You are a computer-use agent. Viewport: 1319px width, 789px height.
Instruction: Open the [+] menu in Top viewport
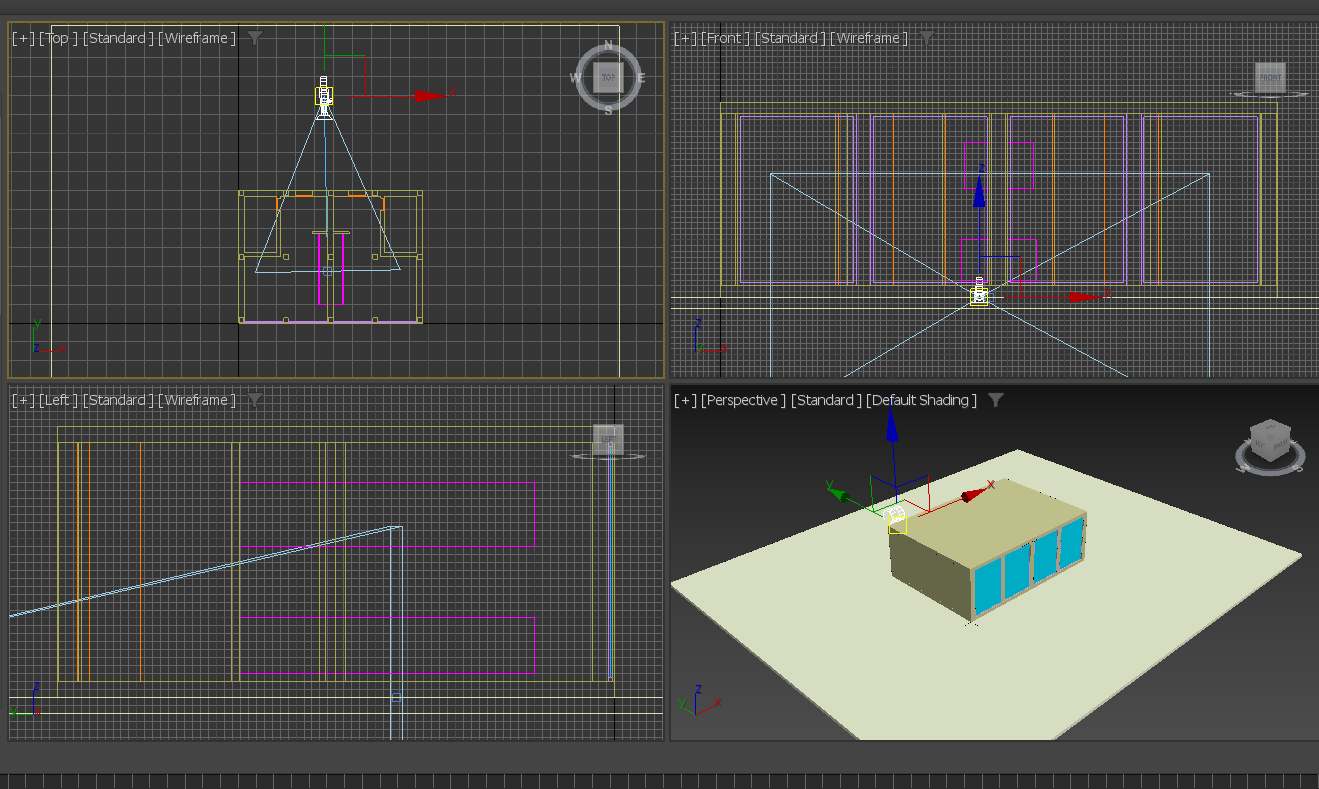pyautogui.click(x=22, y=38)
